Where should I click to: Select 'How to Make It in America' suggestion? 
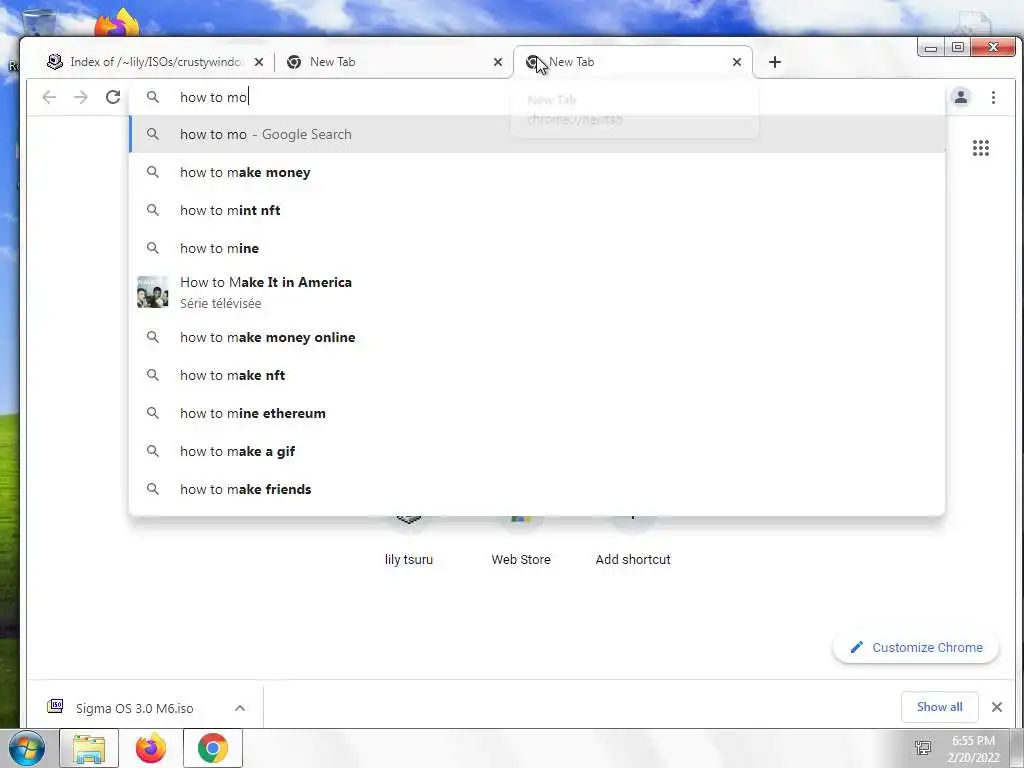point(537,292)
